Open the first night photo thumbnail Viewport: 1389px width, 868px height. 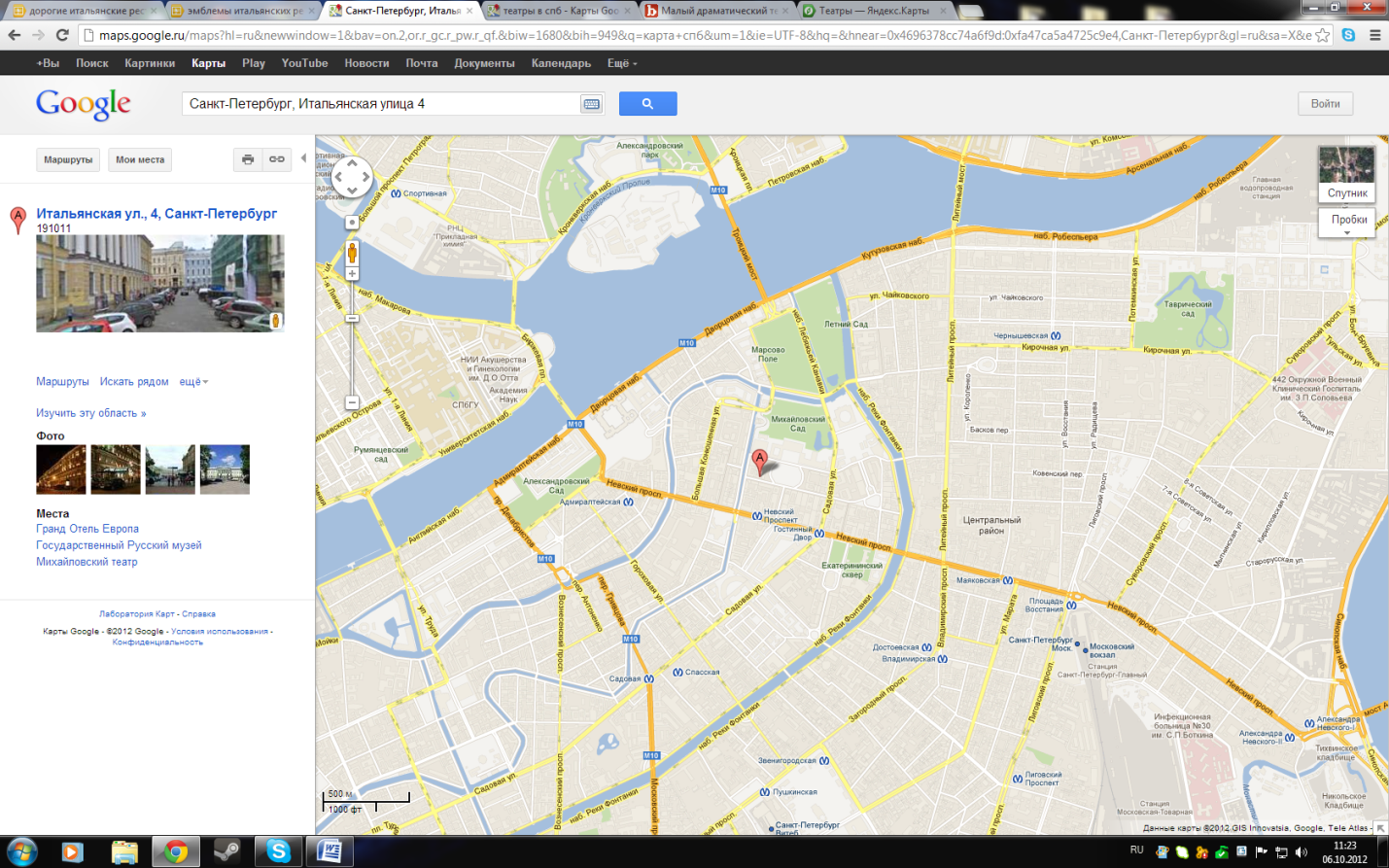point(61,469)
